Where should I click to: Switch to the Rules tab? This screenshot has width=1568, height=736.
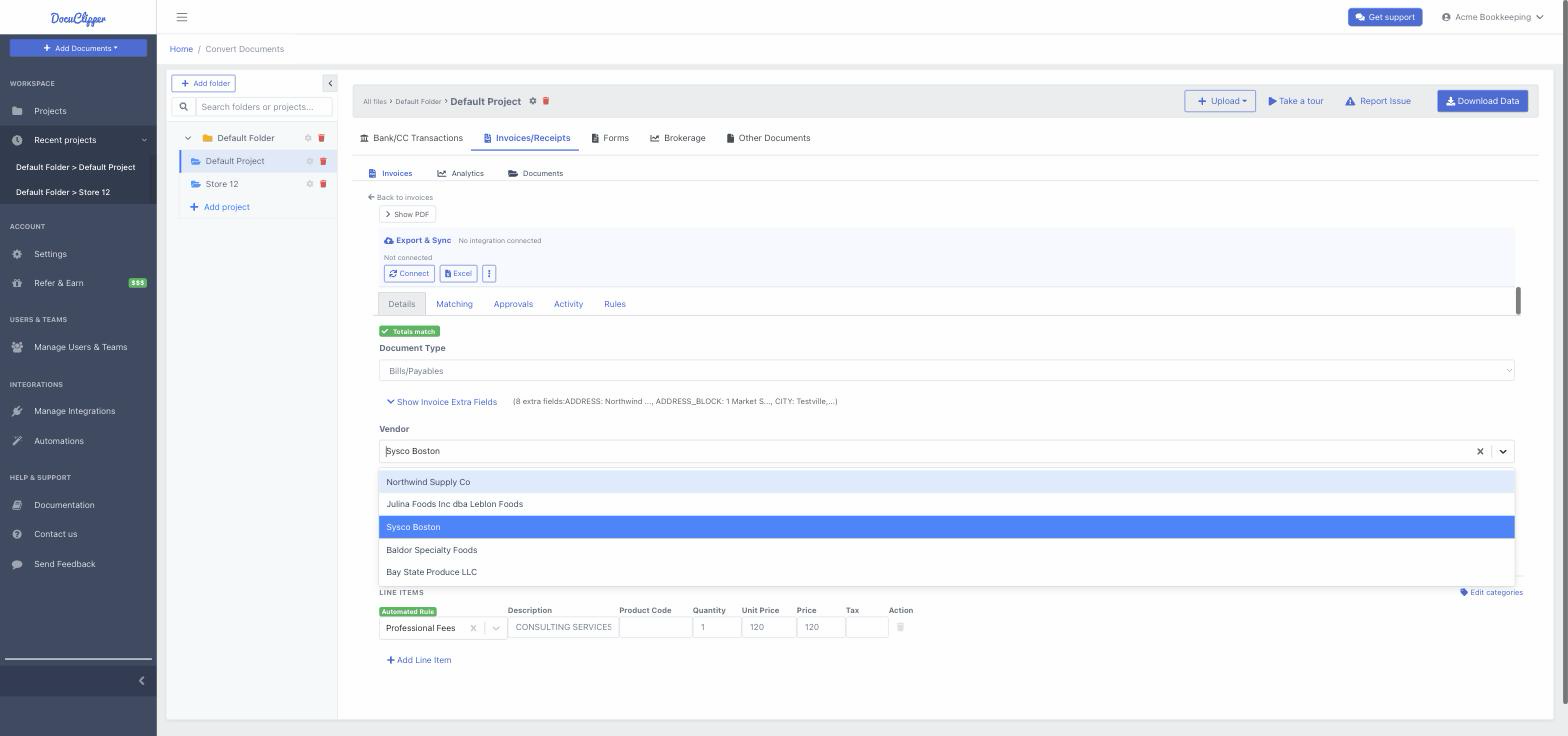click(x=615, y=304)
